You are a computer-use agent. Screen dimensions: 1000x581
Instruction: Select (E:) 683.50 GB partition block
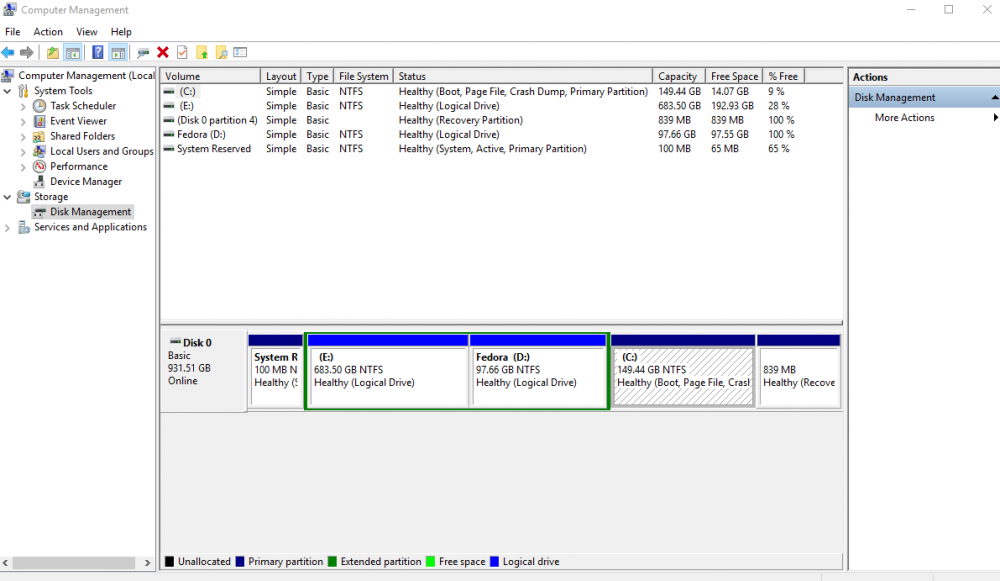click(388, 371)
